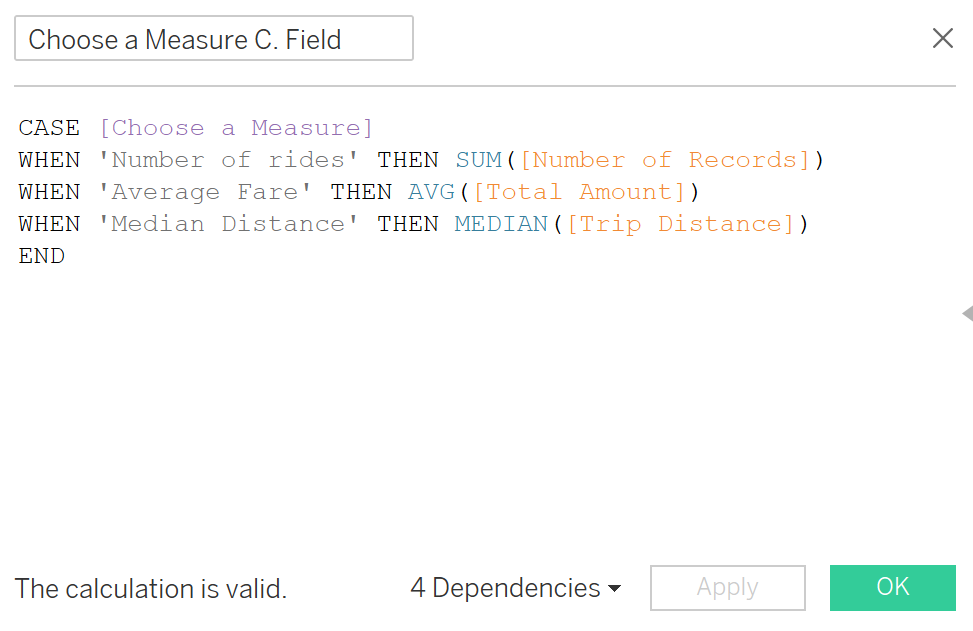Place cursor on the END keyword
The height and width of the screenshot is (631, 973).
coord(41,256)
